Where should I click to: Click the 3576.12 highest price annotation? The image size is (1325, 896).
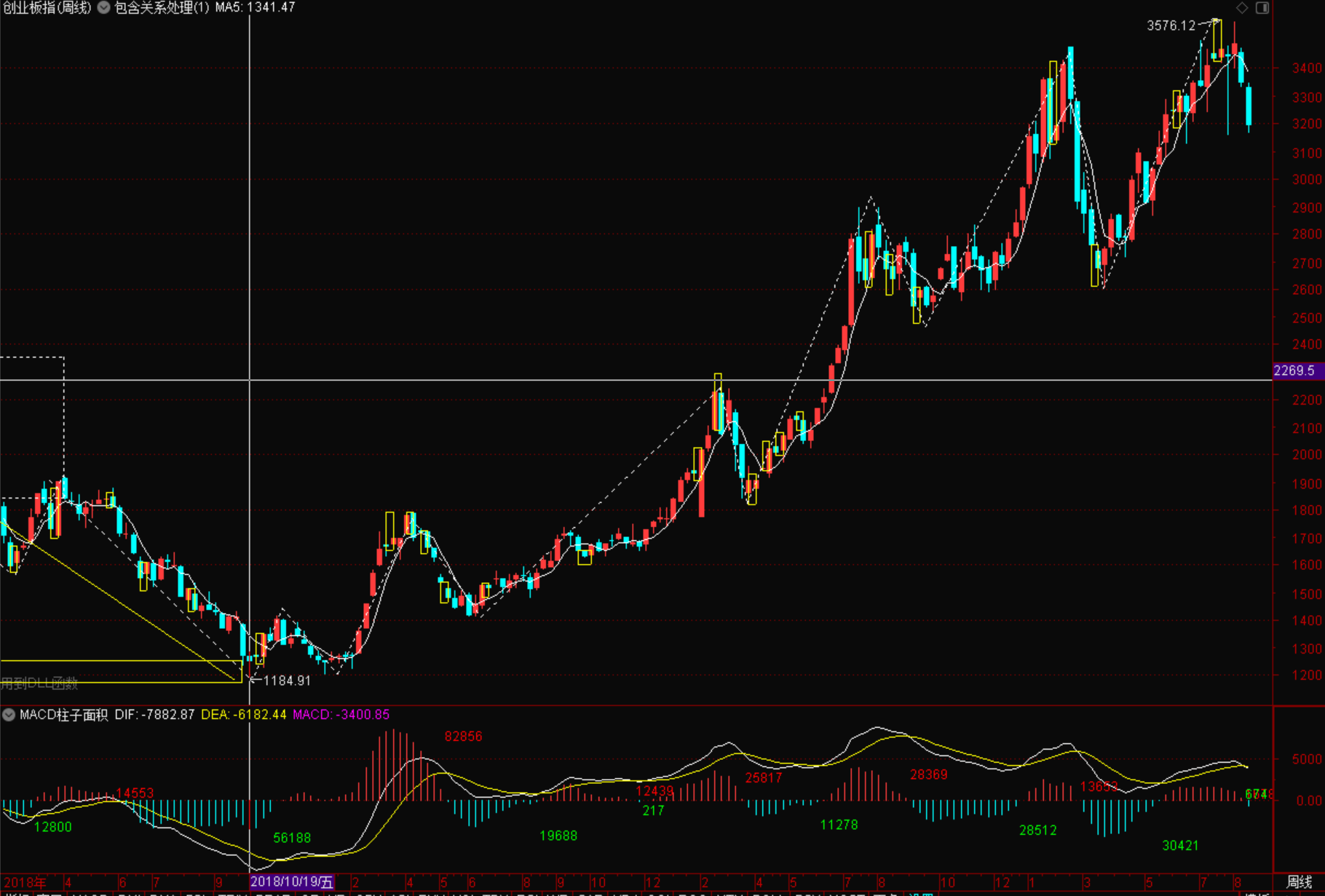(1171, 26)
